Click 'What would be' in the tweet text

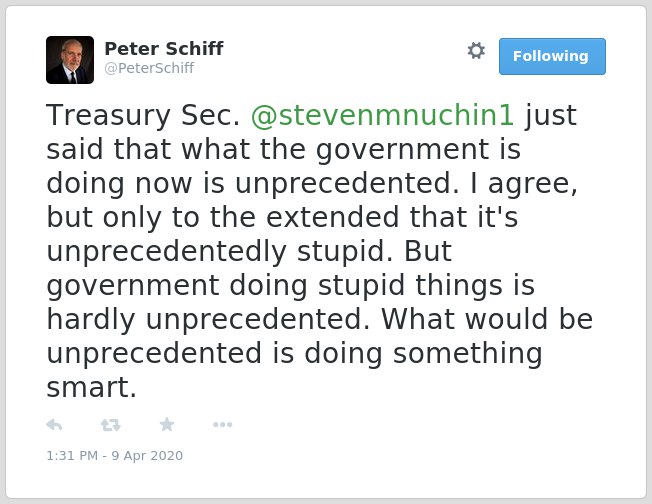pyautogui.click(x=487, y=319)
